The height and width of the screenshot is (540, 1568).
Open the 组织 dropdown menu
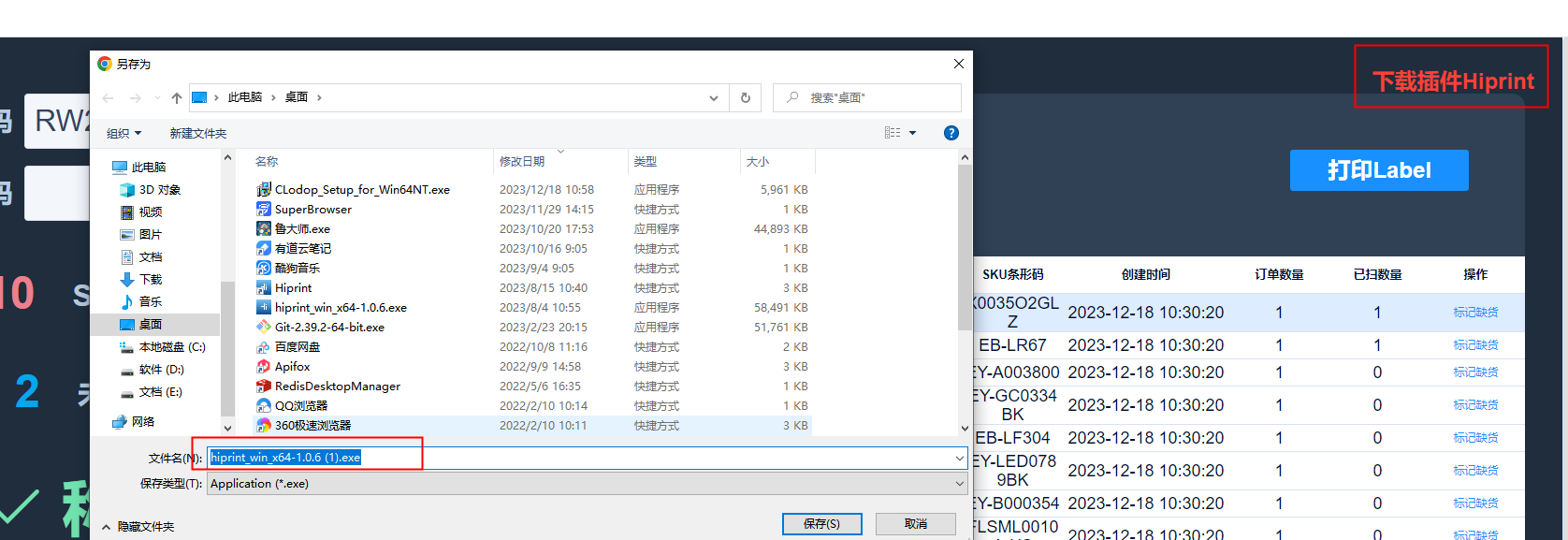coord(123,133)
